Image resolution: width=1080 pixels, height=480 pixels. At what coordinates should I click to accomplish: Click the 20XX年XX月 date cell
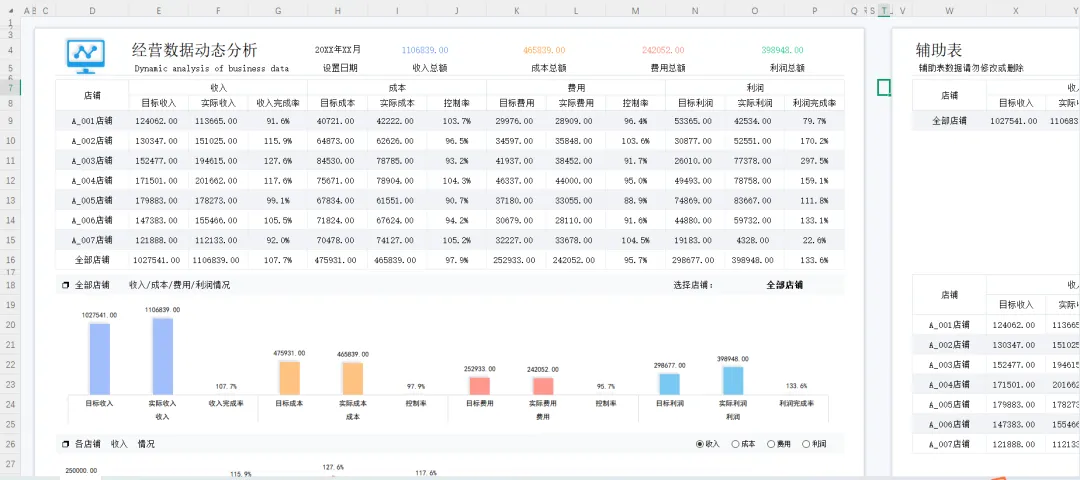tap(338, 50)
